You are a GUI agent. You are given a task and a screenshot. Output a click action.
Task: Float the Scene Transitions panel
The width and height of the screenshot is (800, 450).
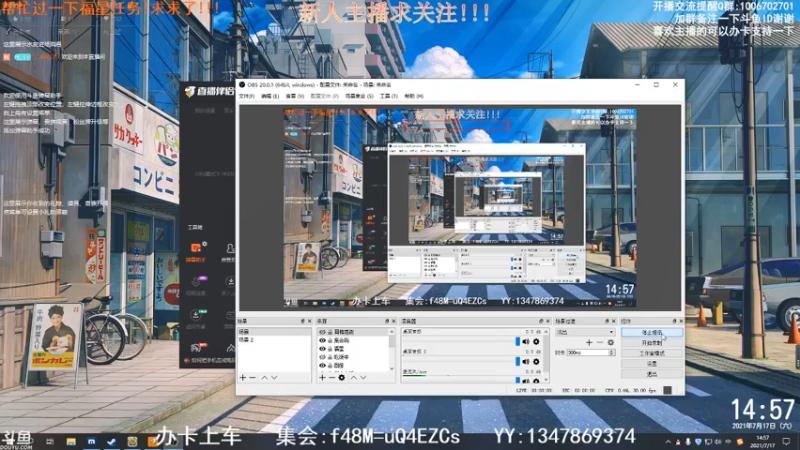pos(607,321)
